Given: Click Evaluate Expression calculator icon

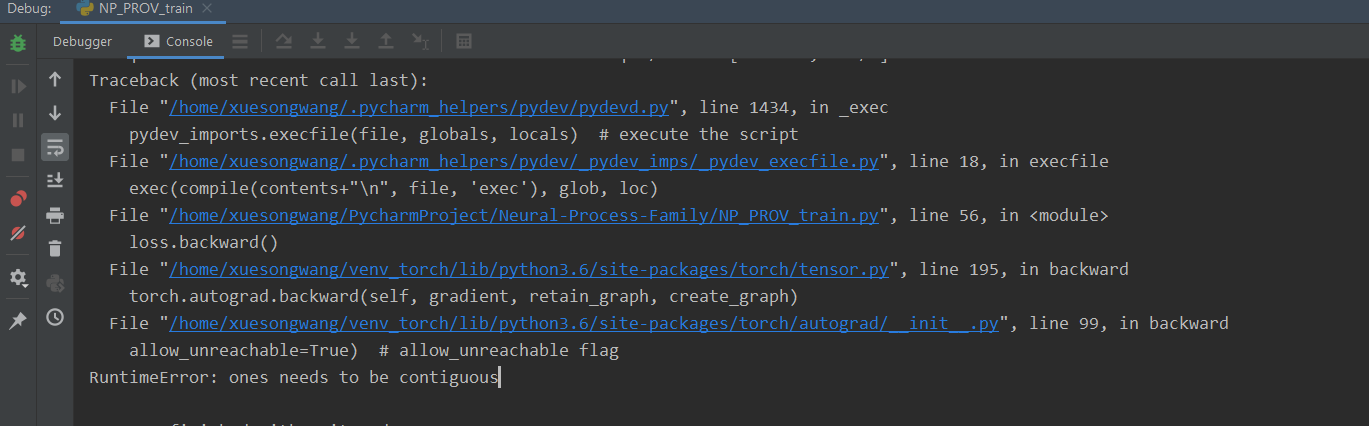Looking at the screenshot, I should [464, 41].
